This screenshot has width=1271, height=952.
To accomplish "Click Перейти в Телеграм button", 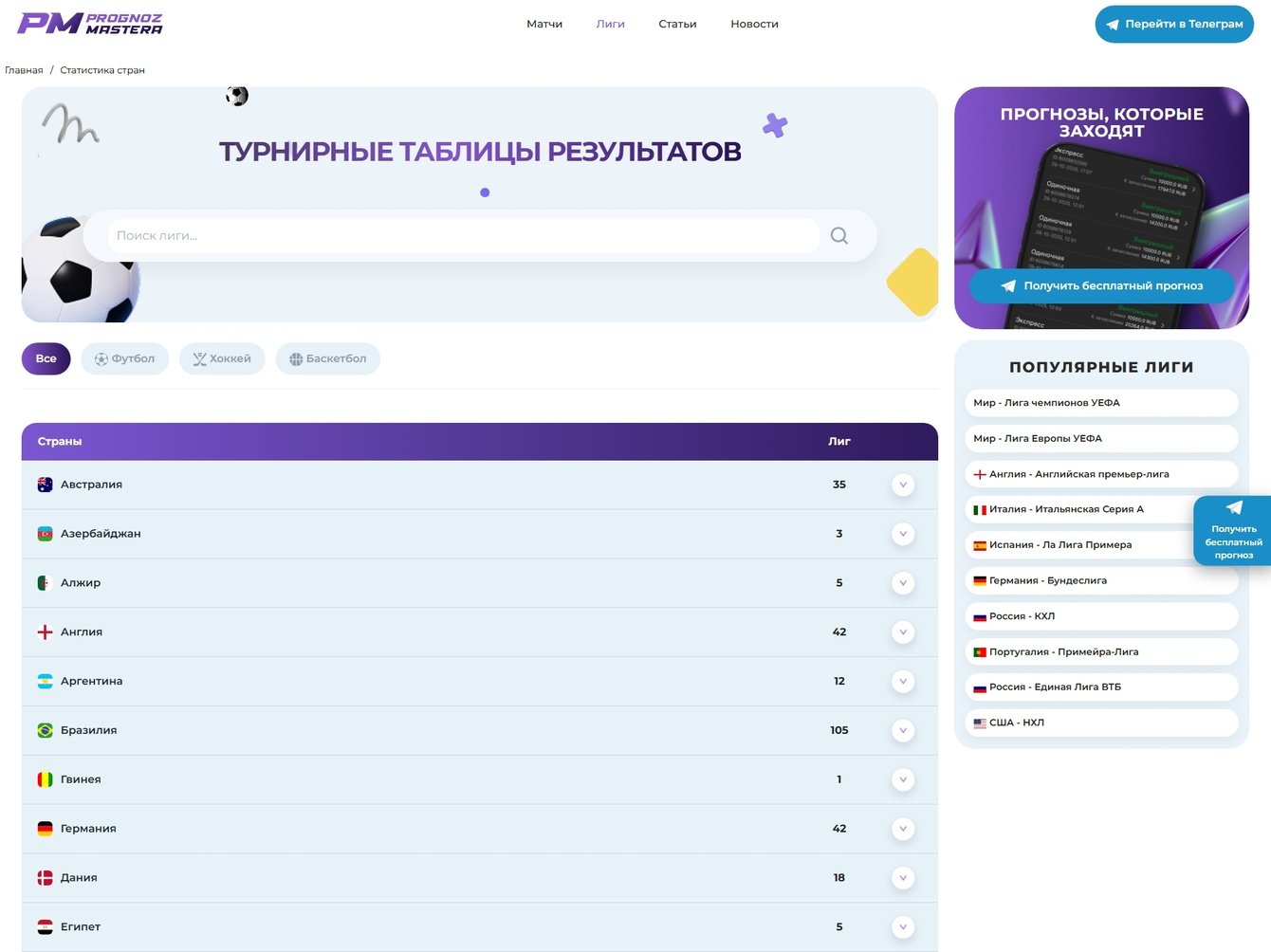I will (1174, 25).
